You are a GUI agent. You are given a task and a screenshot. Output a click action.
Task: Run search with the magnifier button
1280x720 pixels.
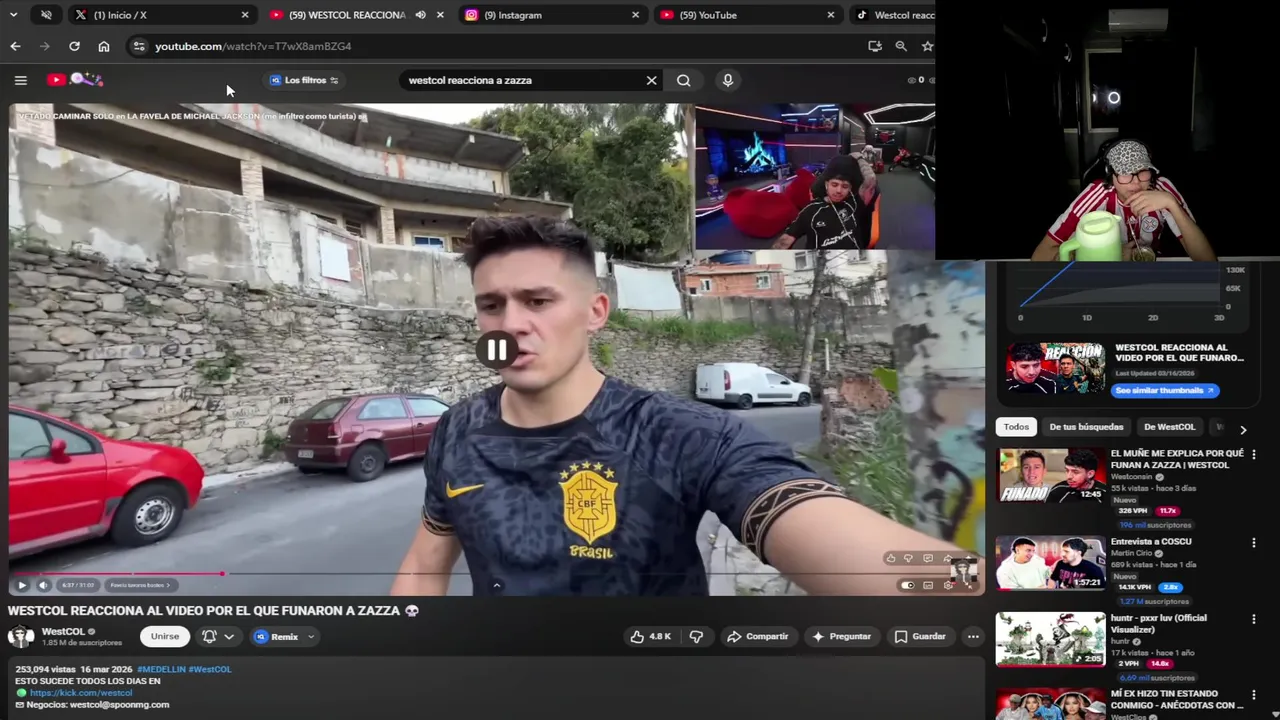tap(683, 80)
